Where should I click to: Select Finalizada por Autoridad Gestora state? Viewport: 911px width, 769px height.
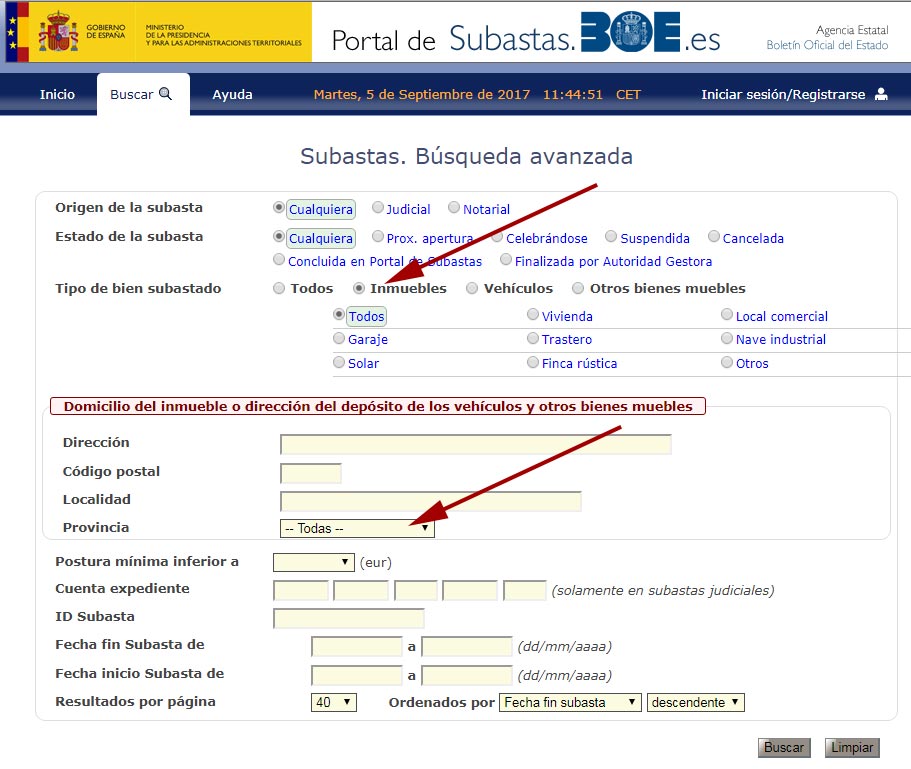(506, 260)
